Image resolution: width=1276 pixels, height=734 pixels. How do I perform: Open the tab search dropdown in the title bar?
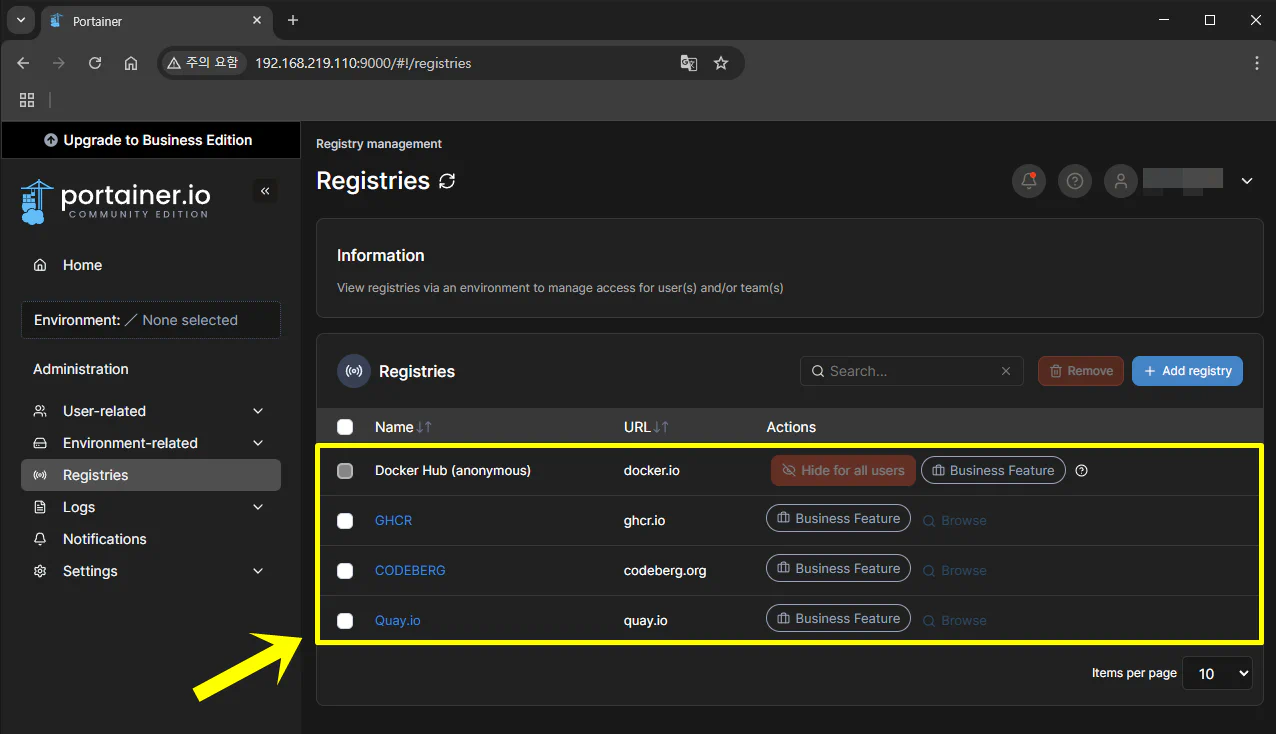coord(20,20)
